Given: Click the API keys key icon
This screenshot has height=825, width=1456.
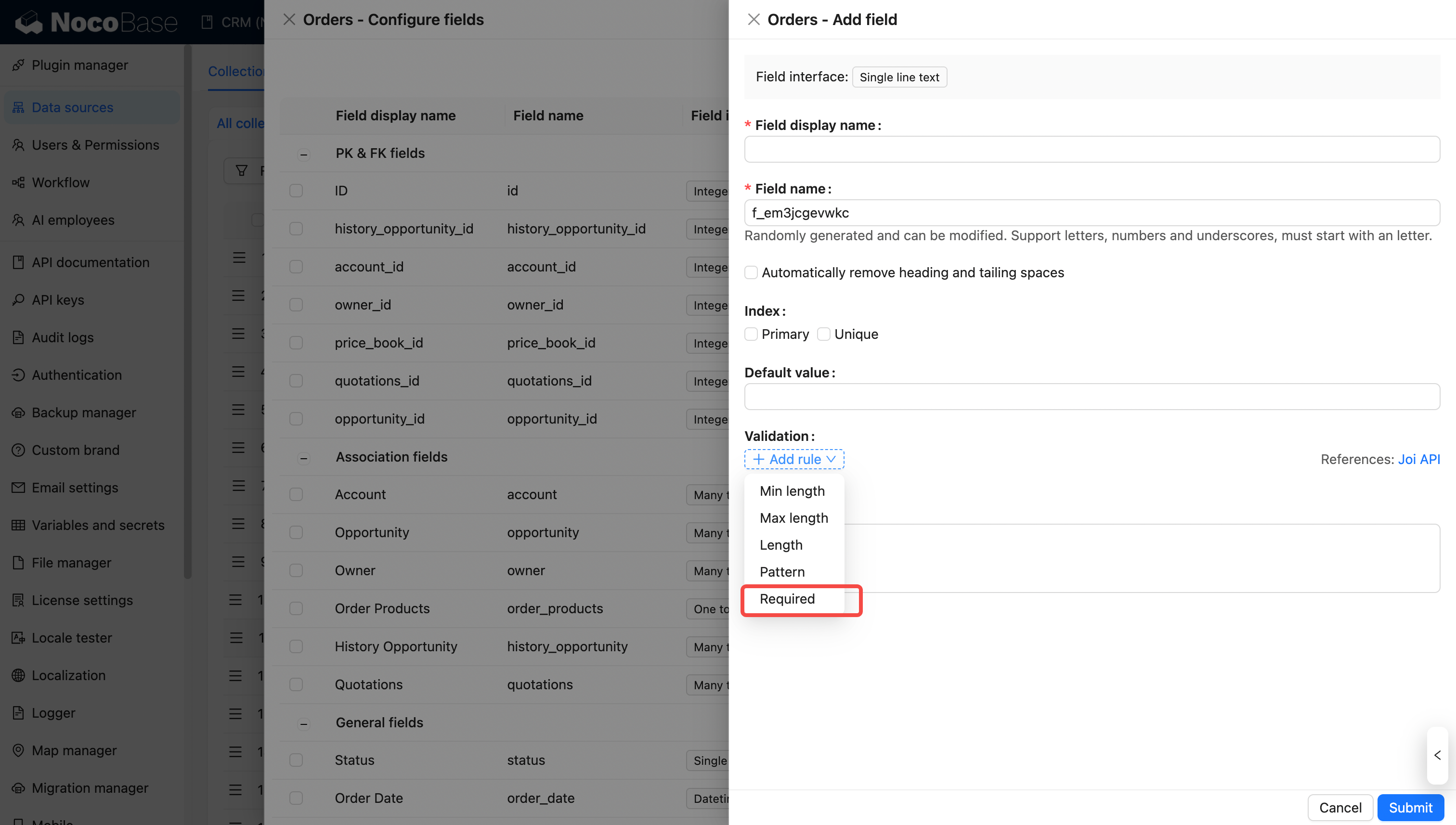Looking at the screenshot, I should (x=18, y=300).
